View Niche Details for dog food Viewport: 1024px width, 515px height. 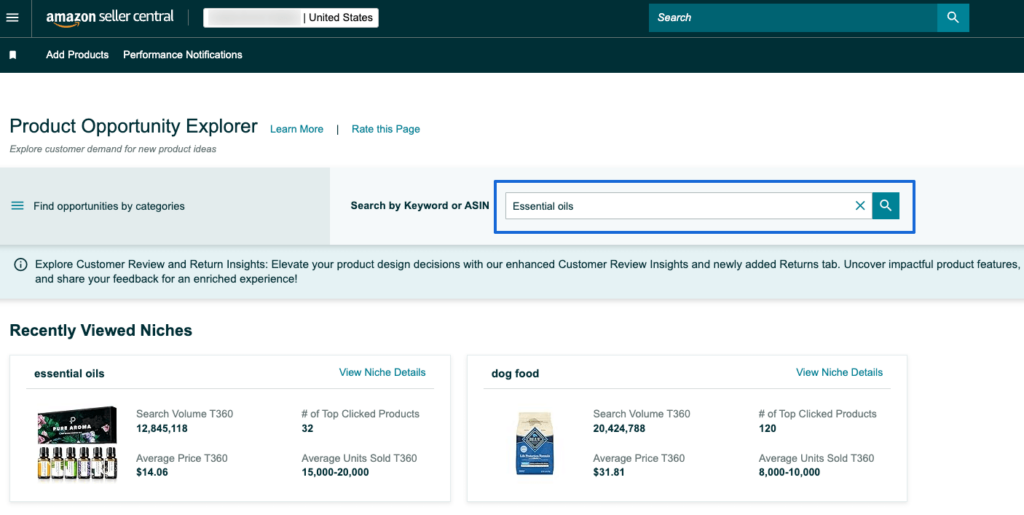pyautogui.click(x=839, y=372)
